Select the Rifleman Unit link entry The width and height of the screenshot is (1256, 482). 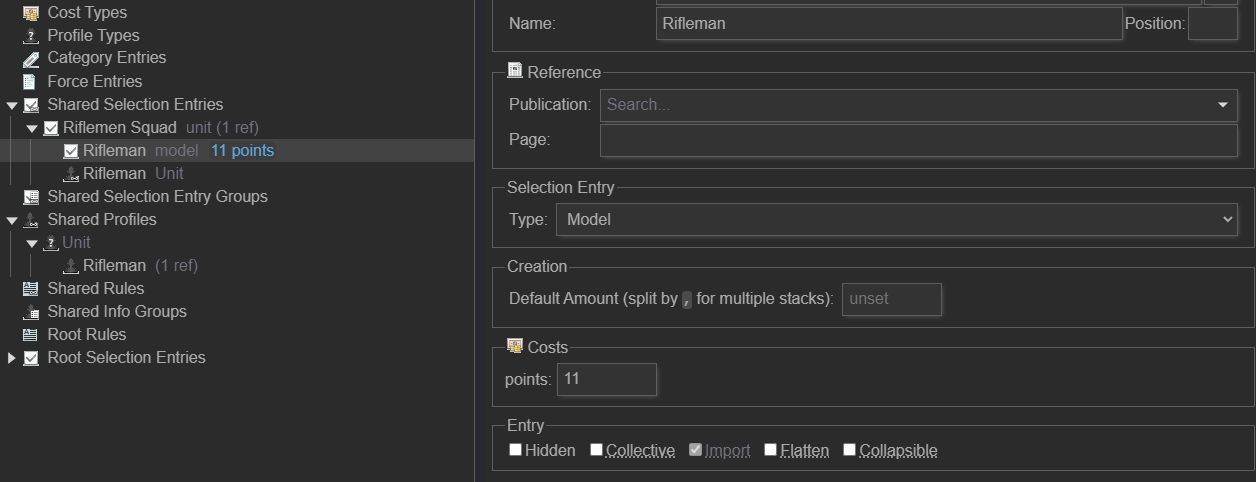tap(133, 174)
